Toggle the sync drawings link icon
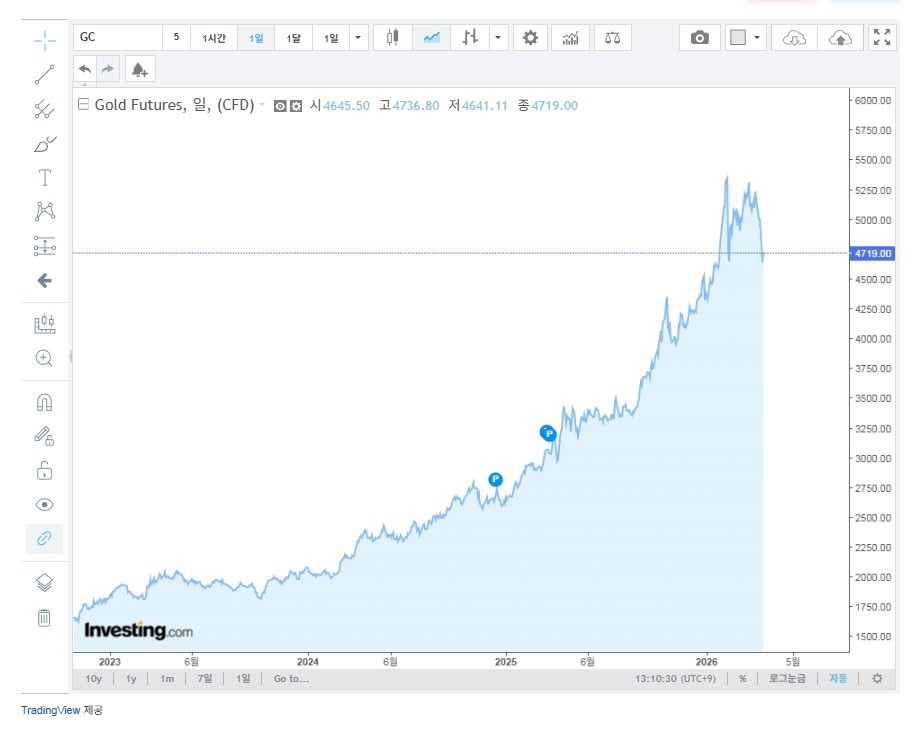This screenshot has height=733, width=917. point(44,538)
